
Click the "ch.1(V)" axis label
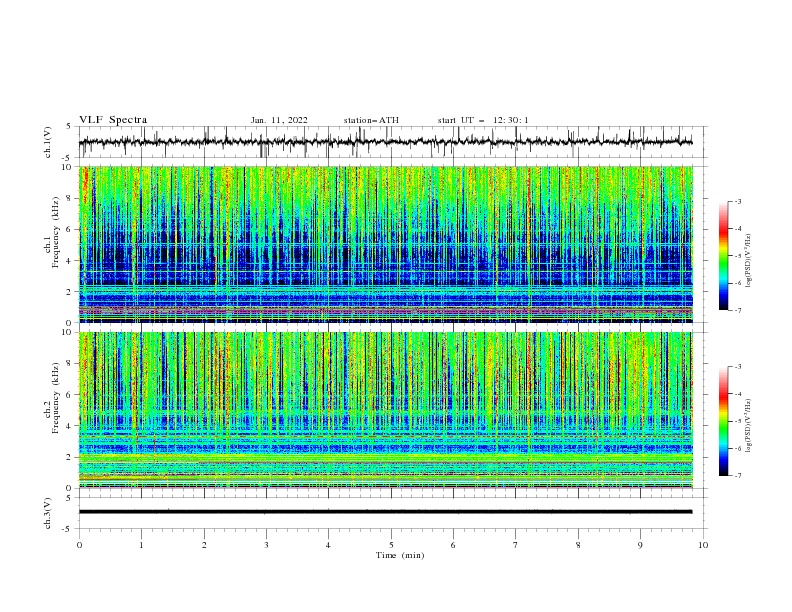tap(48, 142)
